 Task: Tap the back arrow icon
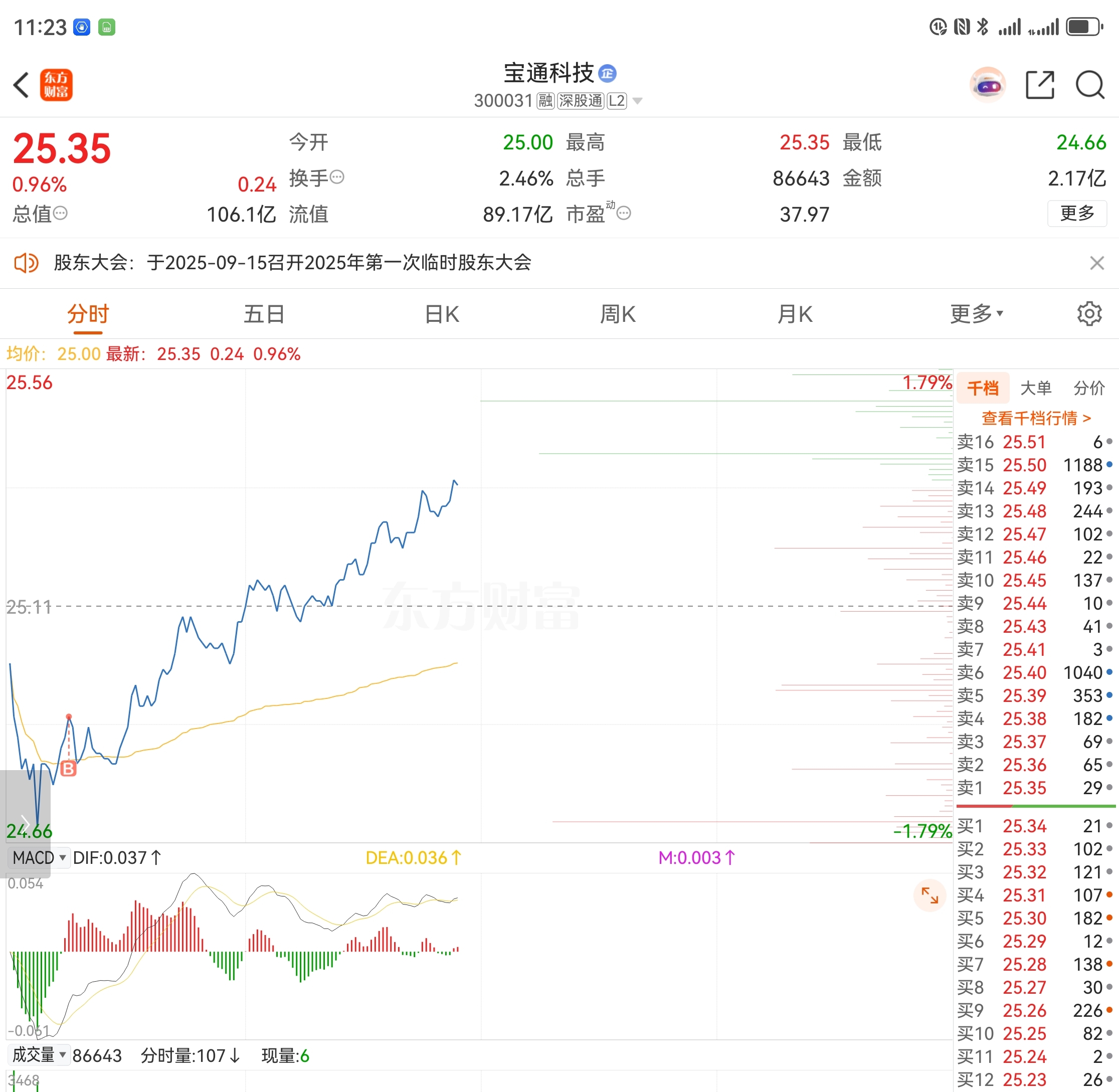point(22,85)
